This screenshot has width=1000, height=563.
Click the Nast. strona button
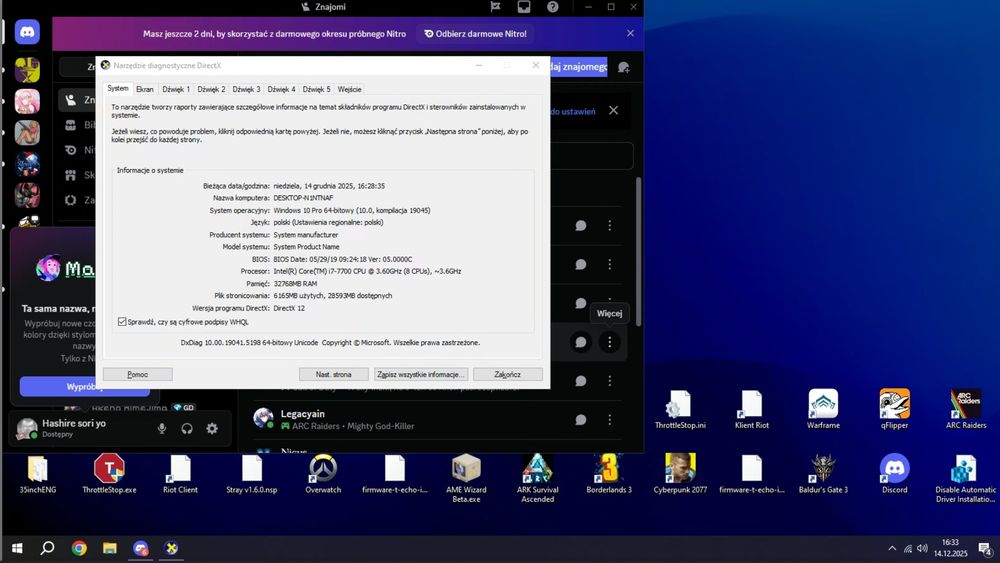coord(334,374)
